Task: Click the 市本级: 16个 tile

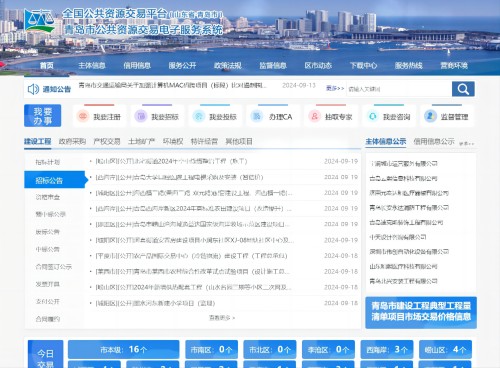Action: [x=124, y=349]
